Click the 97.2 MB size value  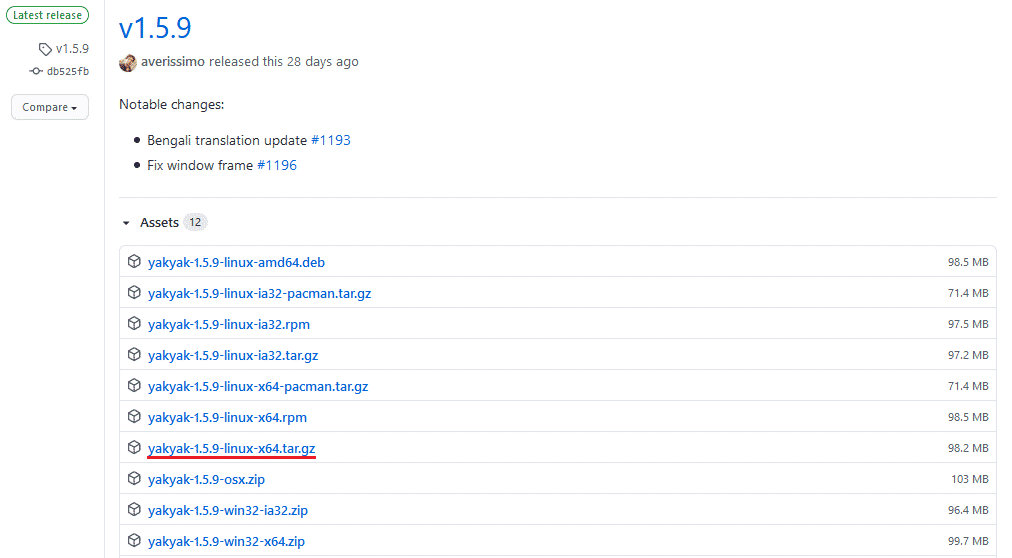coord(968,355)
